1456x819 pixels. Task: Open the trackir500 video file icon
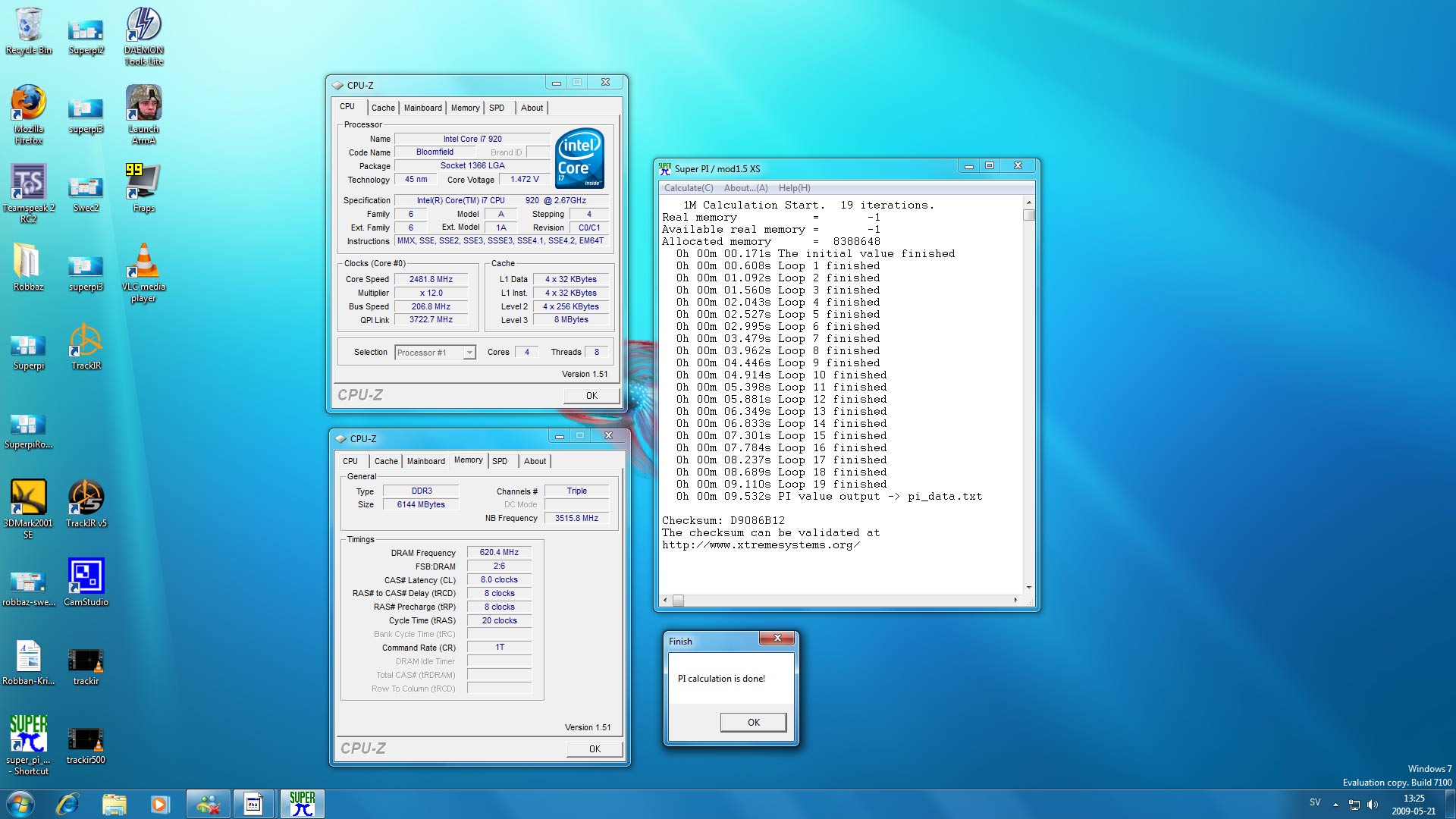tap(86, 745)
